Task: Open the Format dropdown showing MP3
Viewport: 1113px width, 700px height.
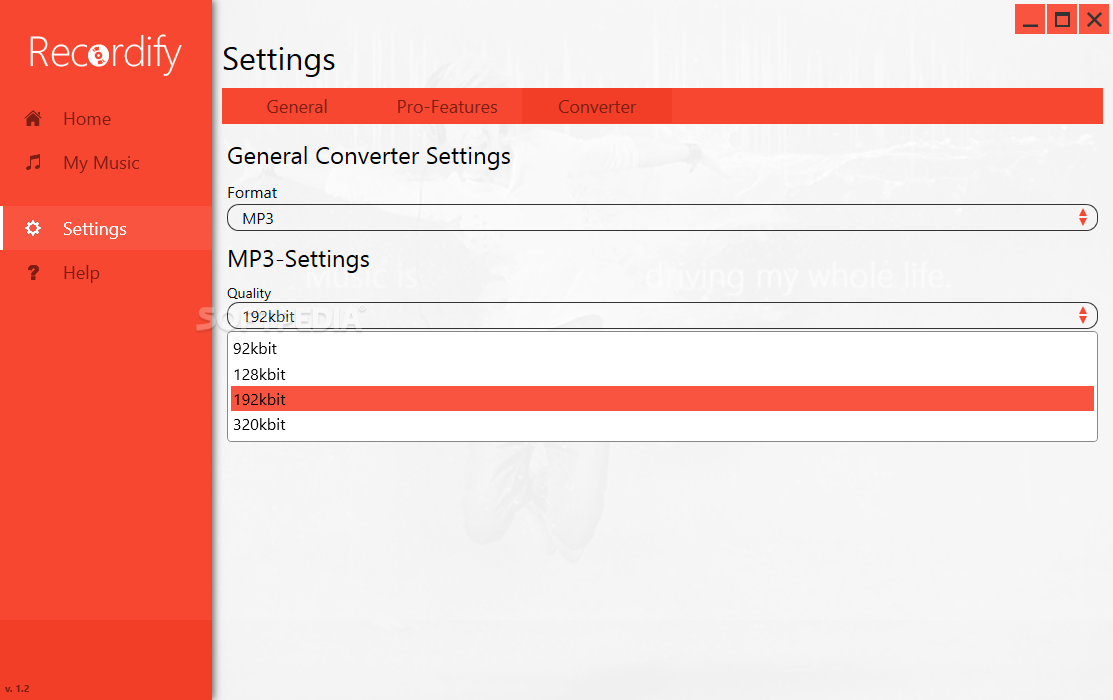Action: [x=662, y=218]
